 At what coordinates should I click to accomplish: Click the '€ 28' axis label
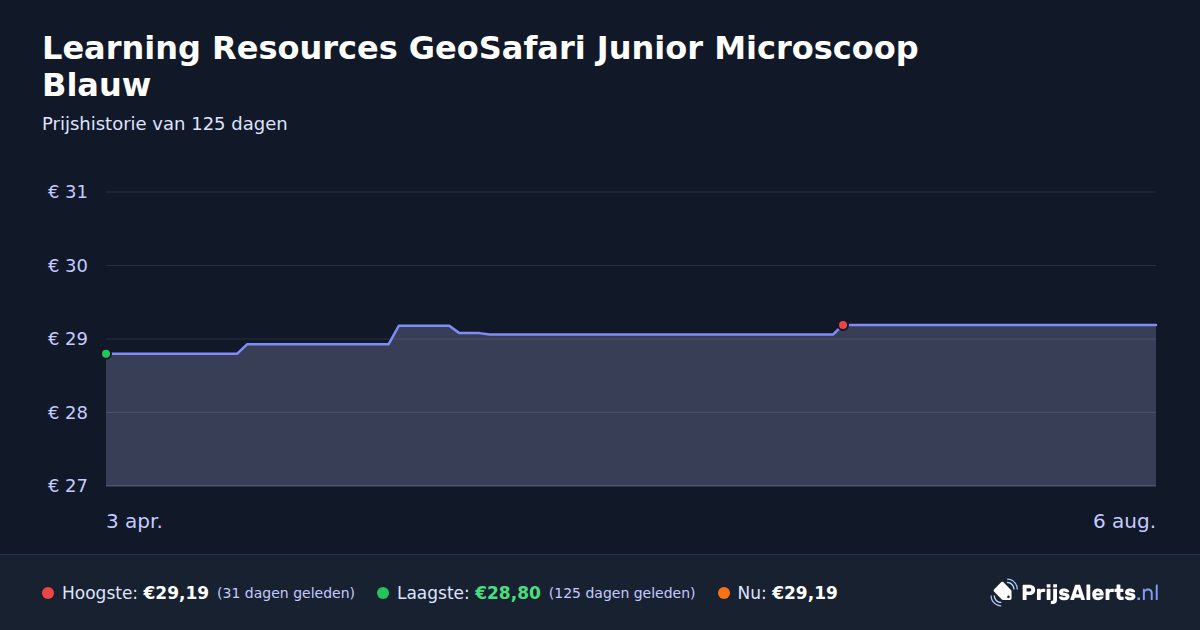click(68, 413)
